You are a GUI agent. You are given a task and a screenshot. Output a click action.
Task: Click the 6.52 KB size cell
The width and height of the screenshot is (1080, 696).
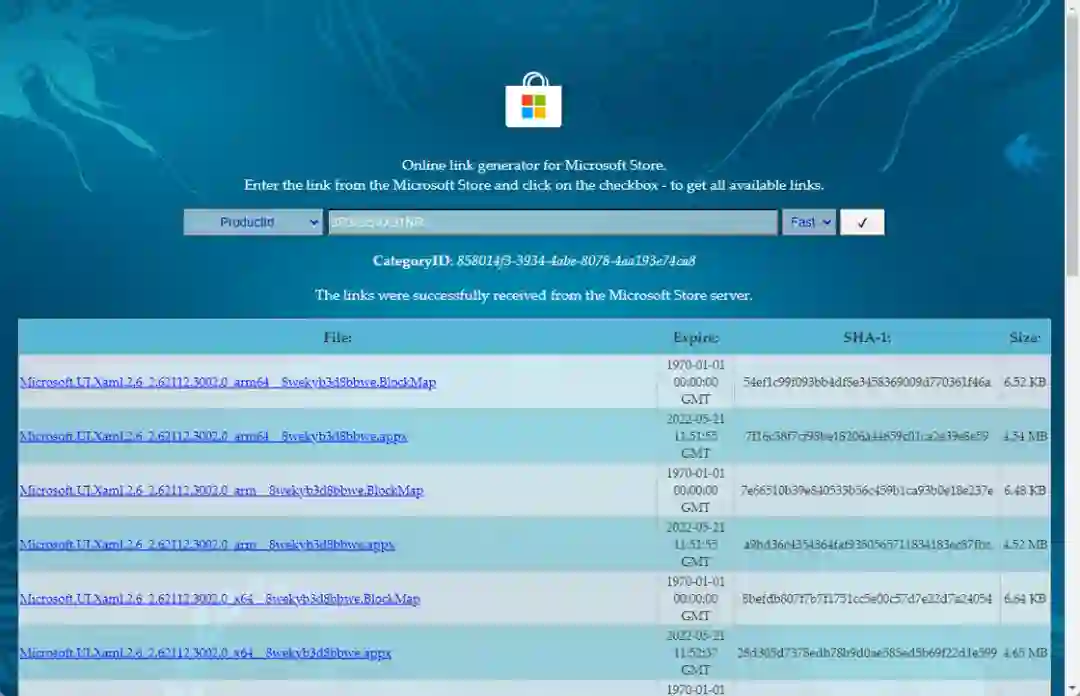coord(1025,382)
